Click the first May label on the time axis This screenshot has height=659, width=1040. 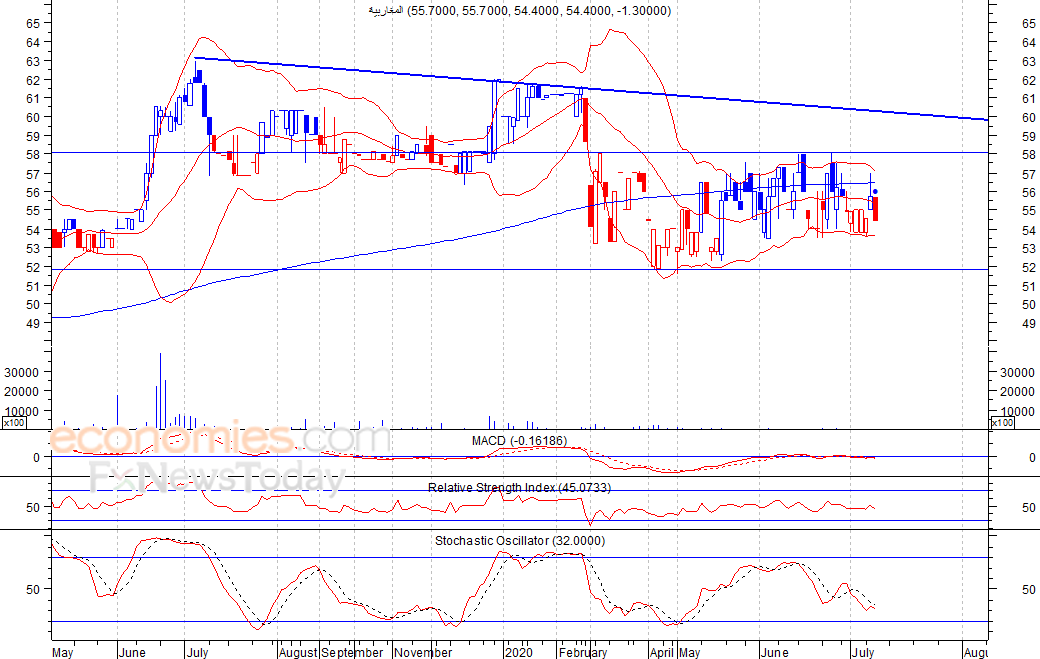coord(62,652)
